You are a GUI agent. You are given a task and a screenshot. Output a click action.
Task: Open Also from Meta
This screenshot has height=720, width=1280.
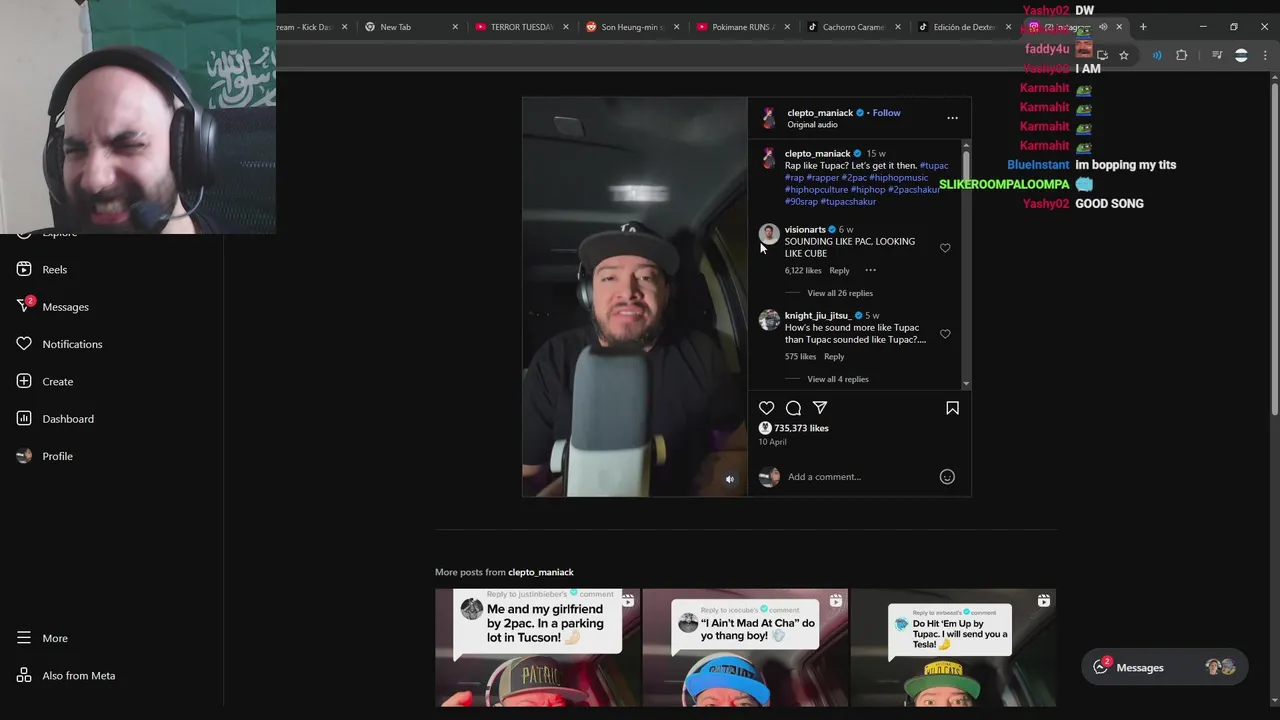pos(66,675)
